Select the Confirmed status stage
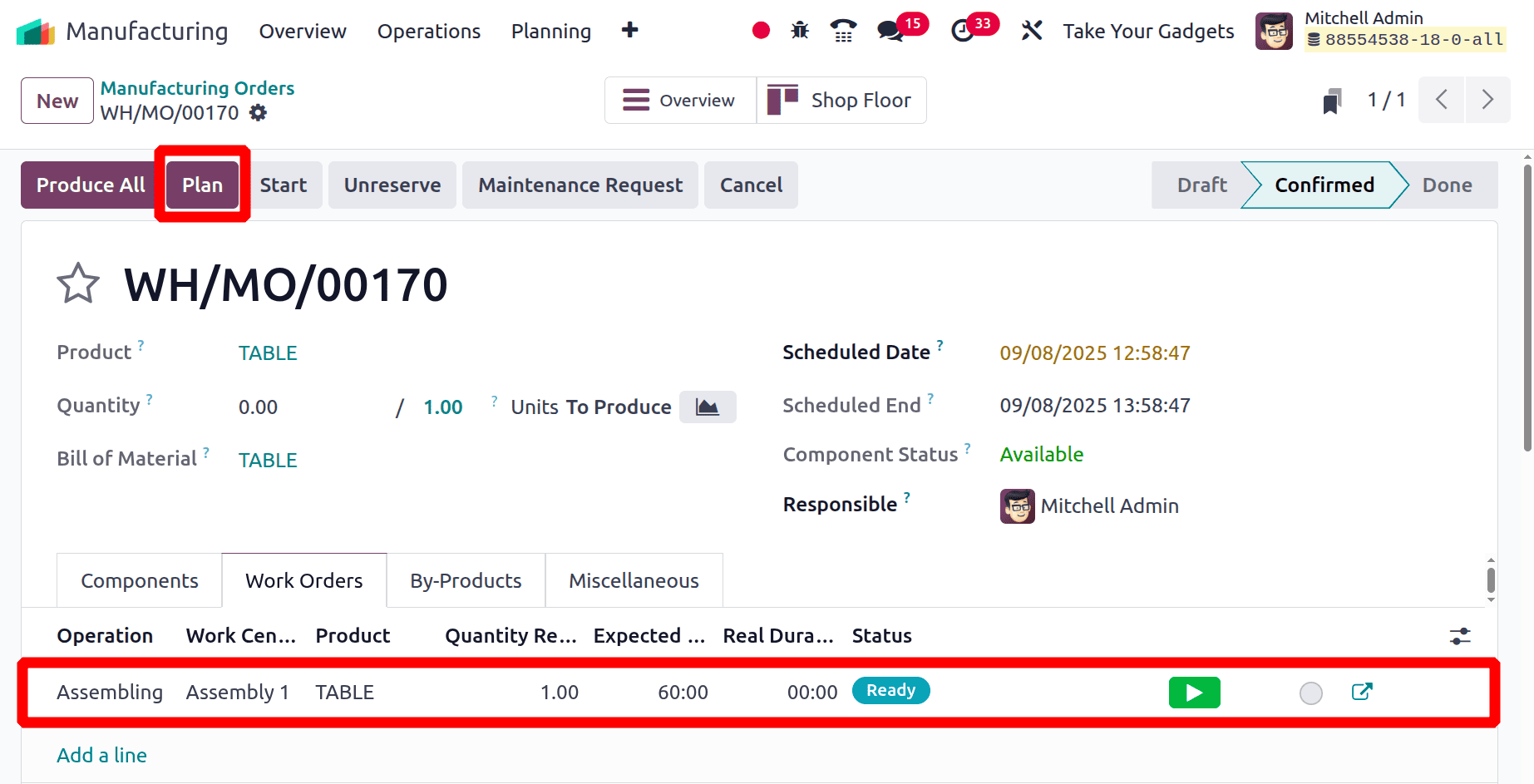This screenshot has height=784, width=1534. coord(1324,185)
